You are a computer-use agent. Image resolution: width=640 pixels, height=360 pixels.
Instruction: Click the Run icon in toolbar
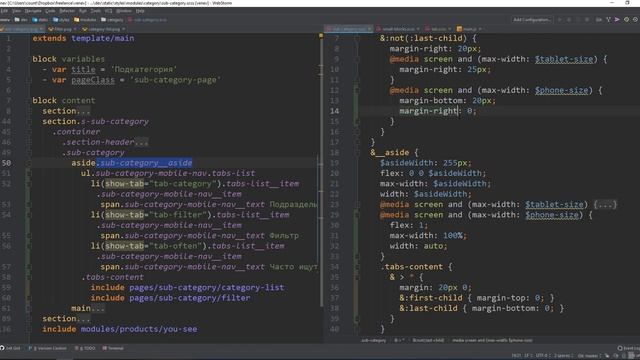coord(560,20)
